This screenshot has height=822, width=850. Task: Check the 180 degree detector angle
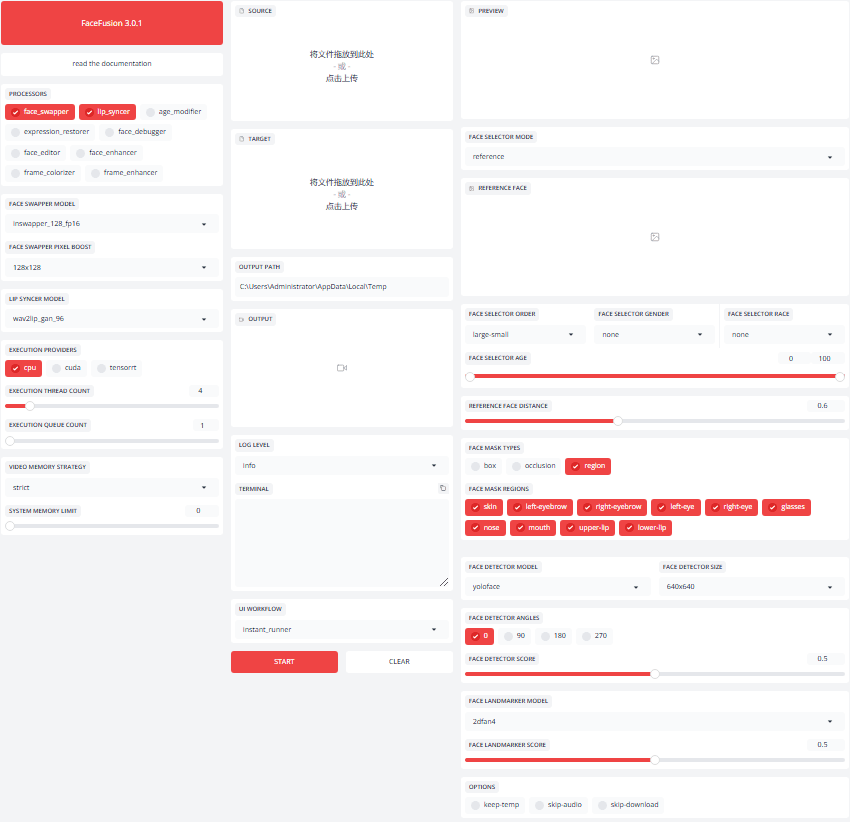tap(553, 636)
